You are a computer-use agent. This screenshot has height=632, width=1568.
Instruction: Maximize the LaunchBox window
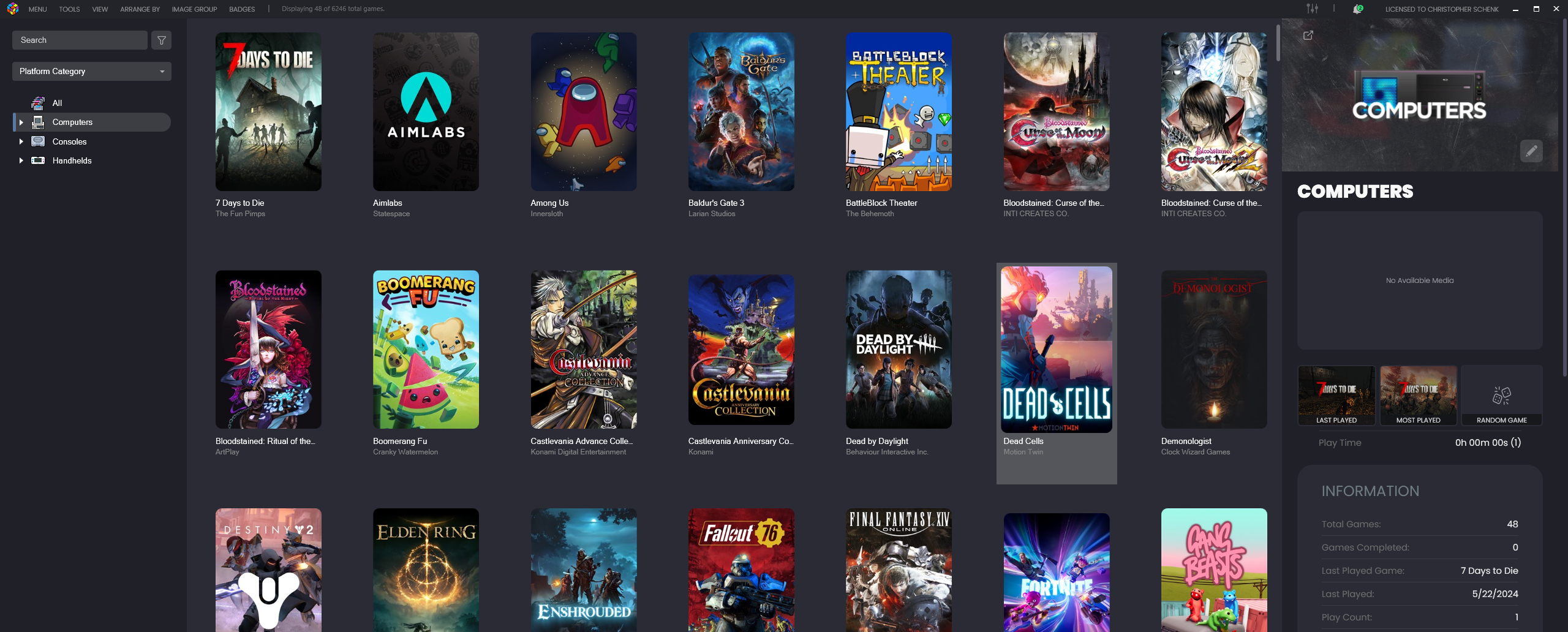click(1536, 9)
